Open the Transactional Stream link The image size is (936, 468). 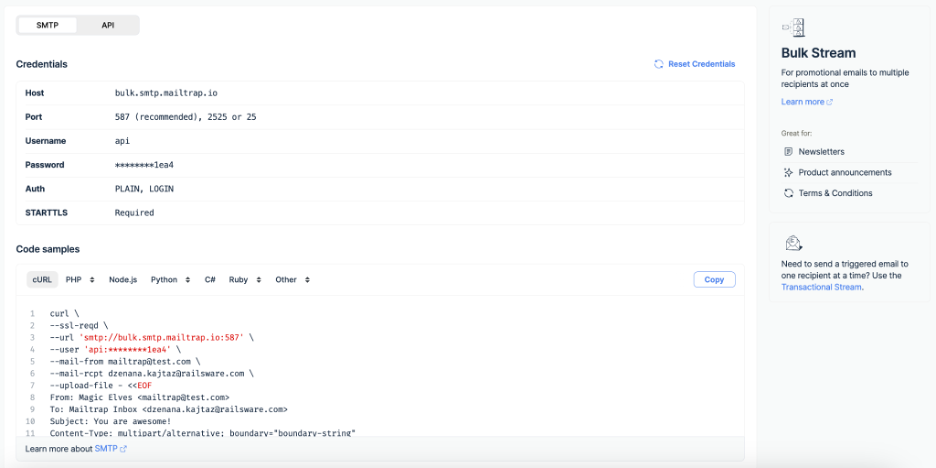821,287
